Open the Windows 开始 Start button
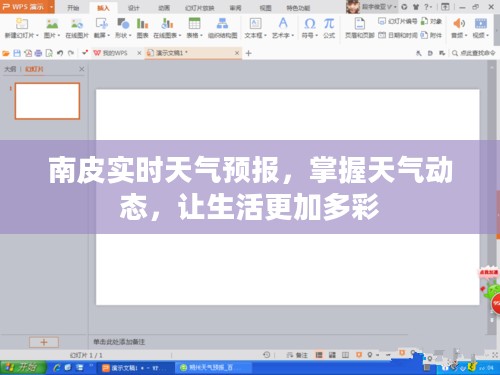 22,368
